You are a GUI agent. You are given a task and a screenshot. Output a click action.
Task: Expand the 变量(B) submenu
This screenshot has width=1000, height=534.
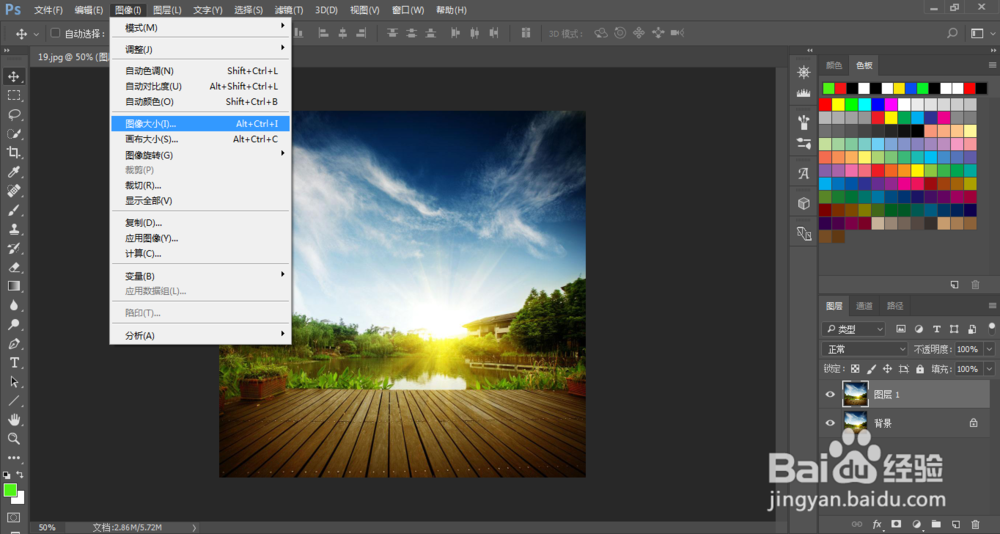tap(200, 276)
